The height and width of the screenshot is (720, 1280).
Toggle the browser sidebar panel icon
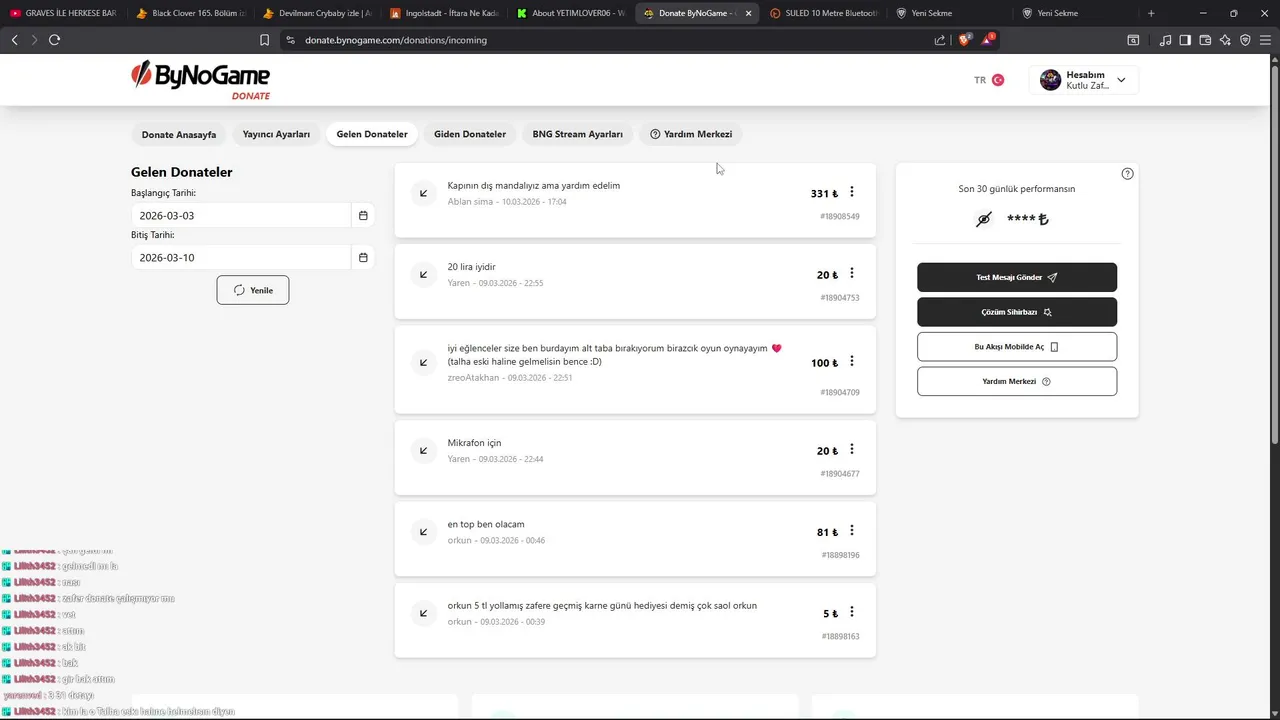point(1185,40)
